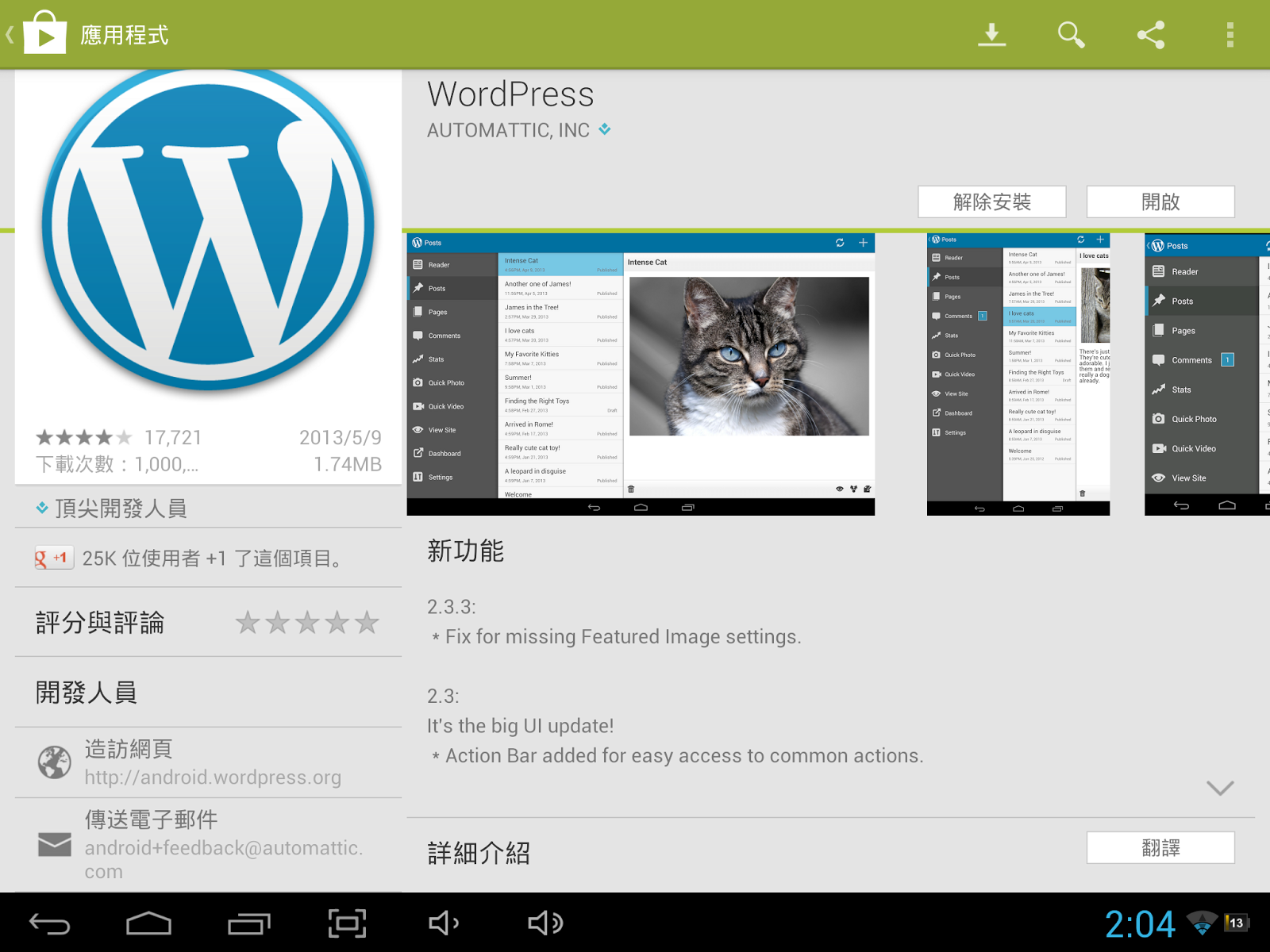Click the 開啟 open button
This screenshot has height=952, width=1270.
[1160, 202]
